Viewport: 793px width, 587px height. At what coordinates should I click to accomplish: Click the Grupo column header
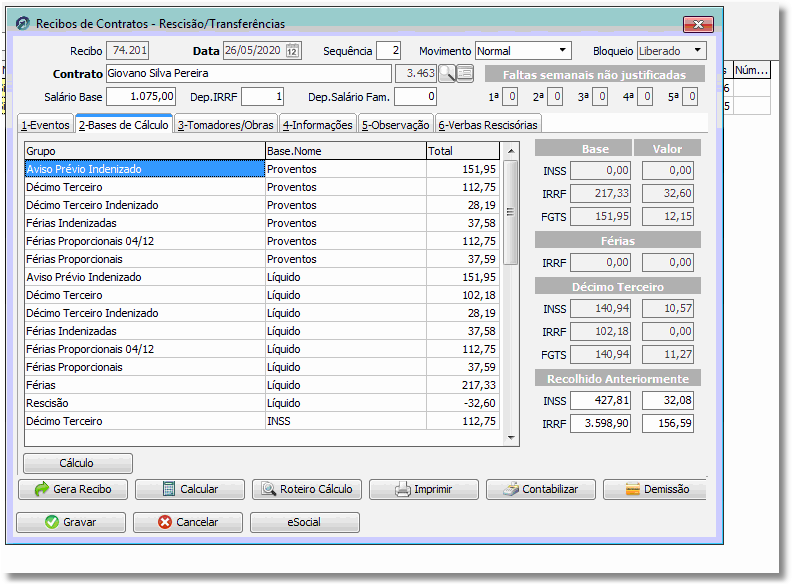pos(145,151)
